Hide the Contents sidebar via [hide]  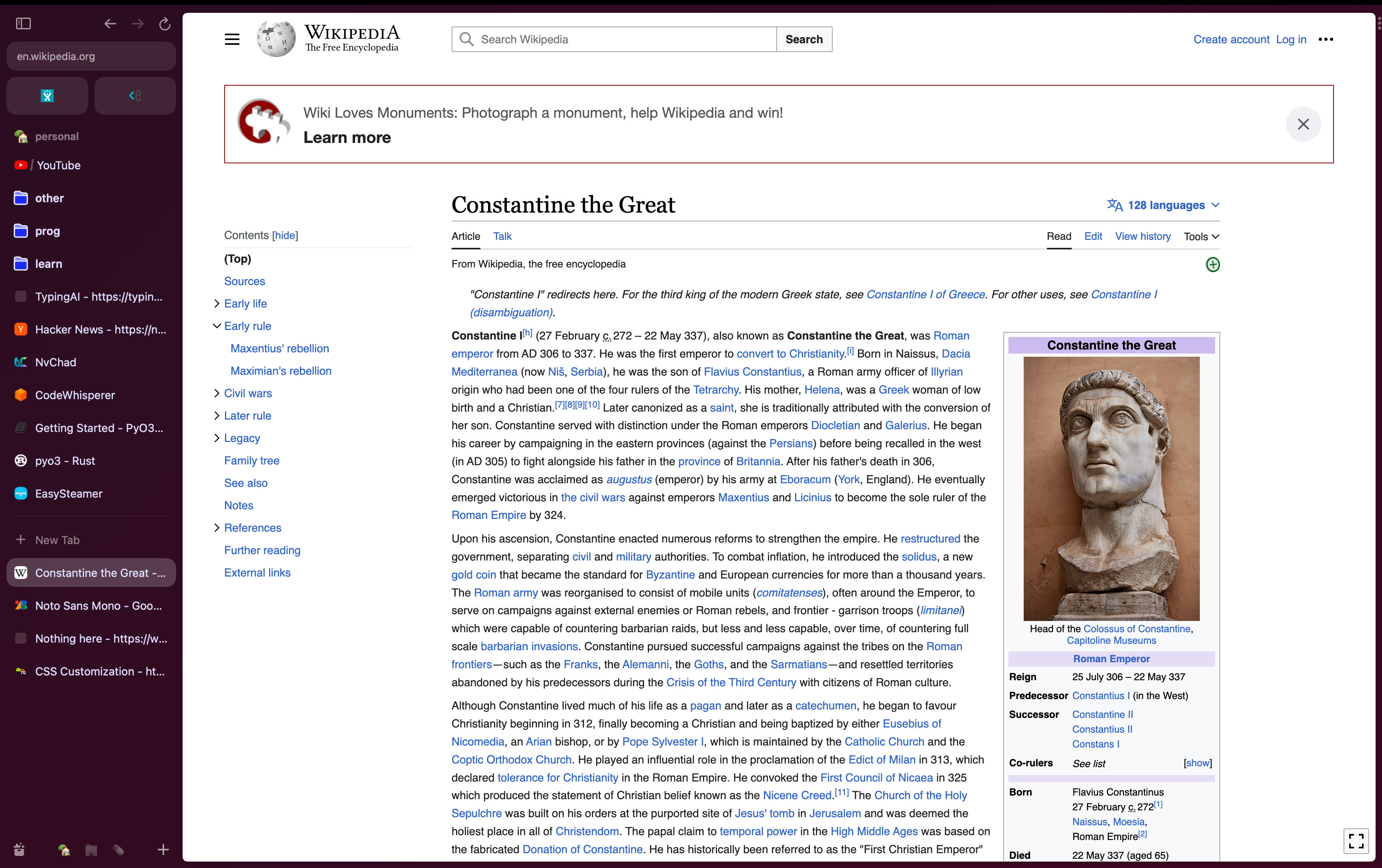[285, 235]
